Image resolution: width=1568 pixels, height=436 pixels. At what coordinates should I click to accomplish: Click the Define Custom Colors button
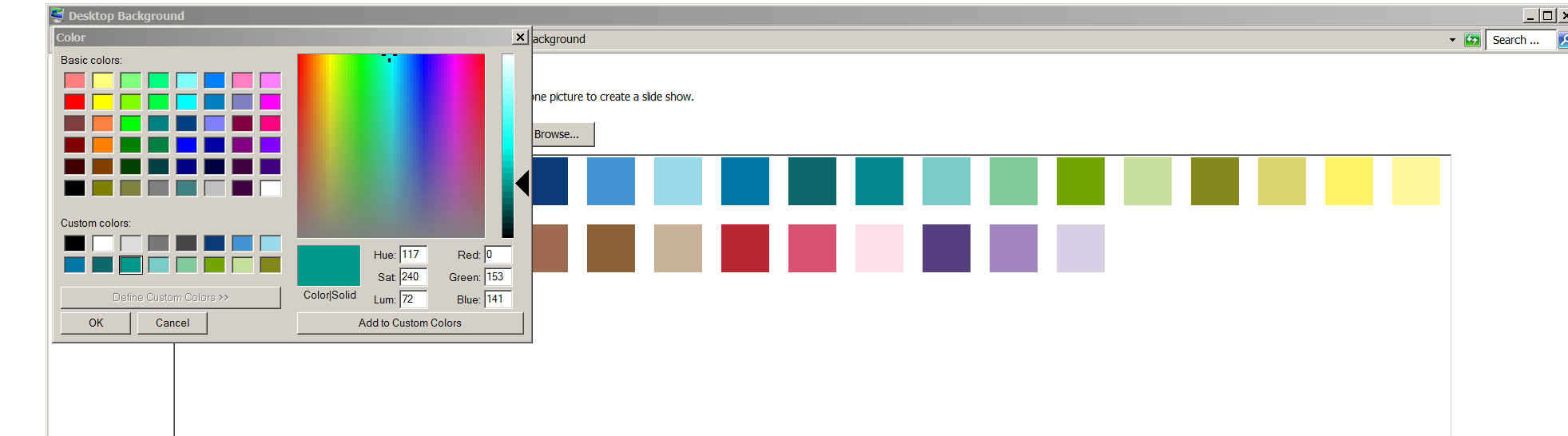(171, 297)
